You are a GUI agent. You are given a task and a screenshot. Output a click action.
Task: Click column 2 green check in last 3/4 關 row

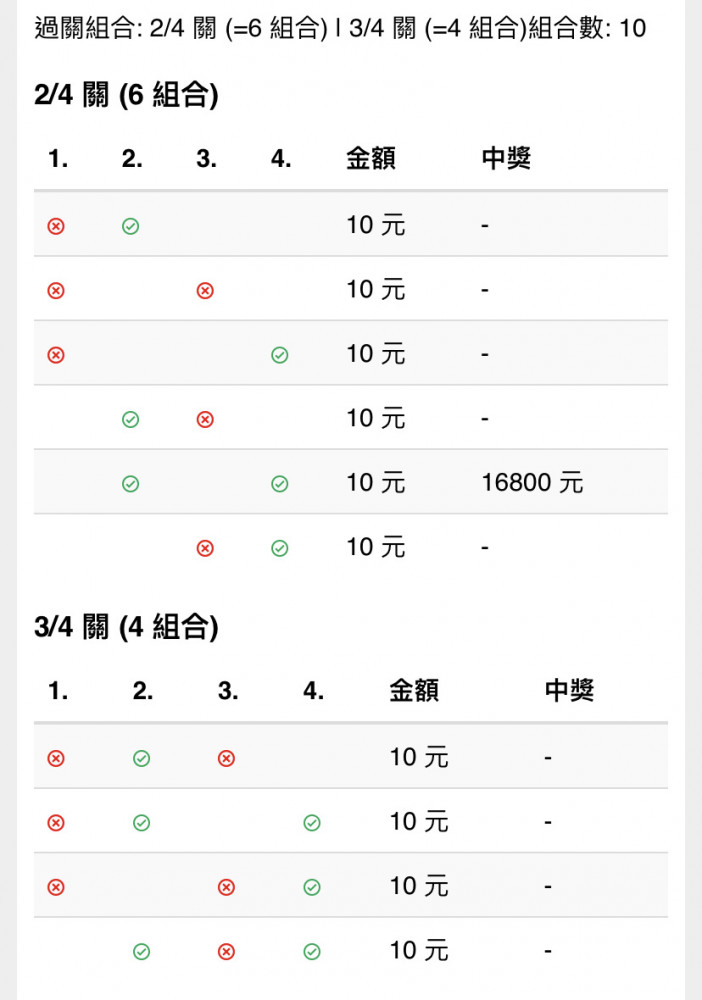[x=142, y=952]
